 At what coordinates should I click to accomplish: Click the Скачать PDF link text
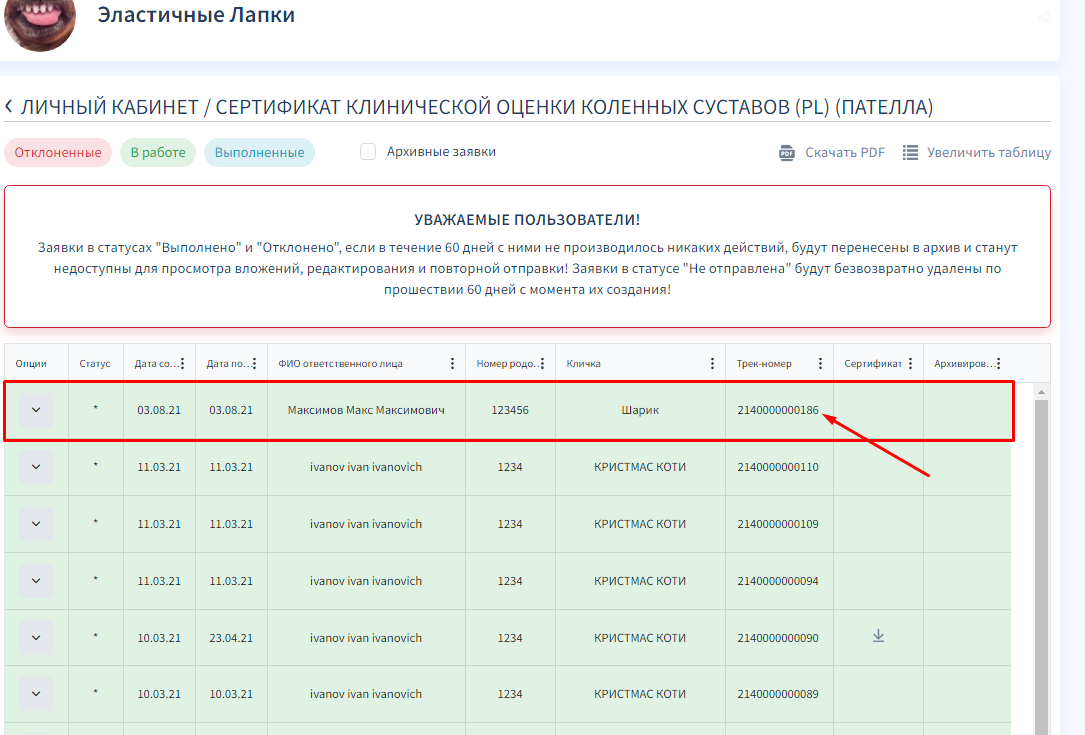(x=845, y=153)
